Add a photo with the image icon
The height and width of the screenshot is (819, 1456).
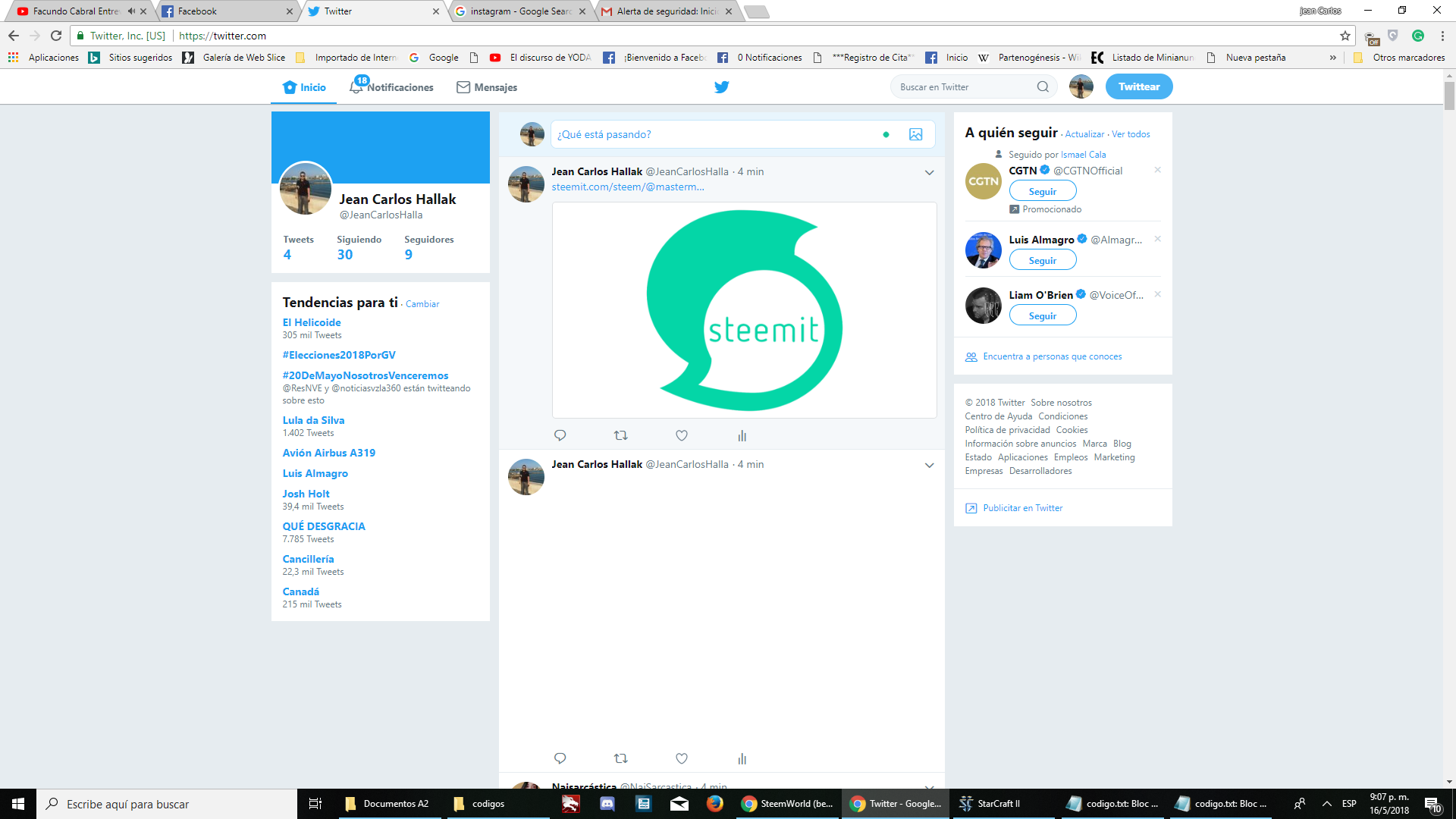point(915,134)
